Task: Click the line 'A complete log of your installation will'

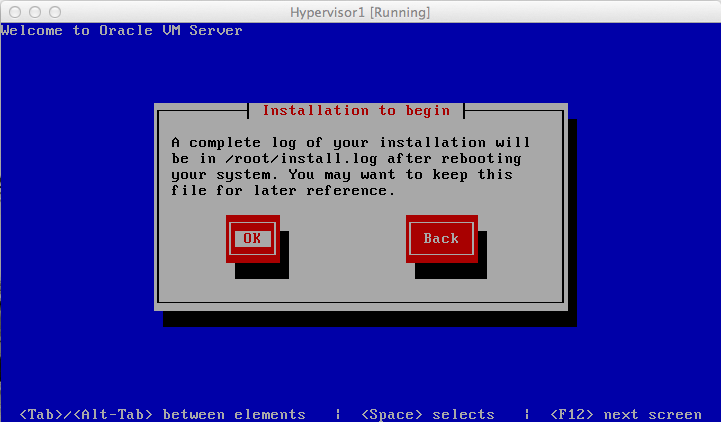Action: [x=351, y=142]
